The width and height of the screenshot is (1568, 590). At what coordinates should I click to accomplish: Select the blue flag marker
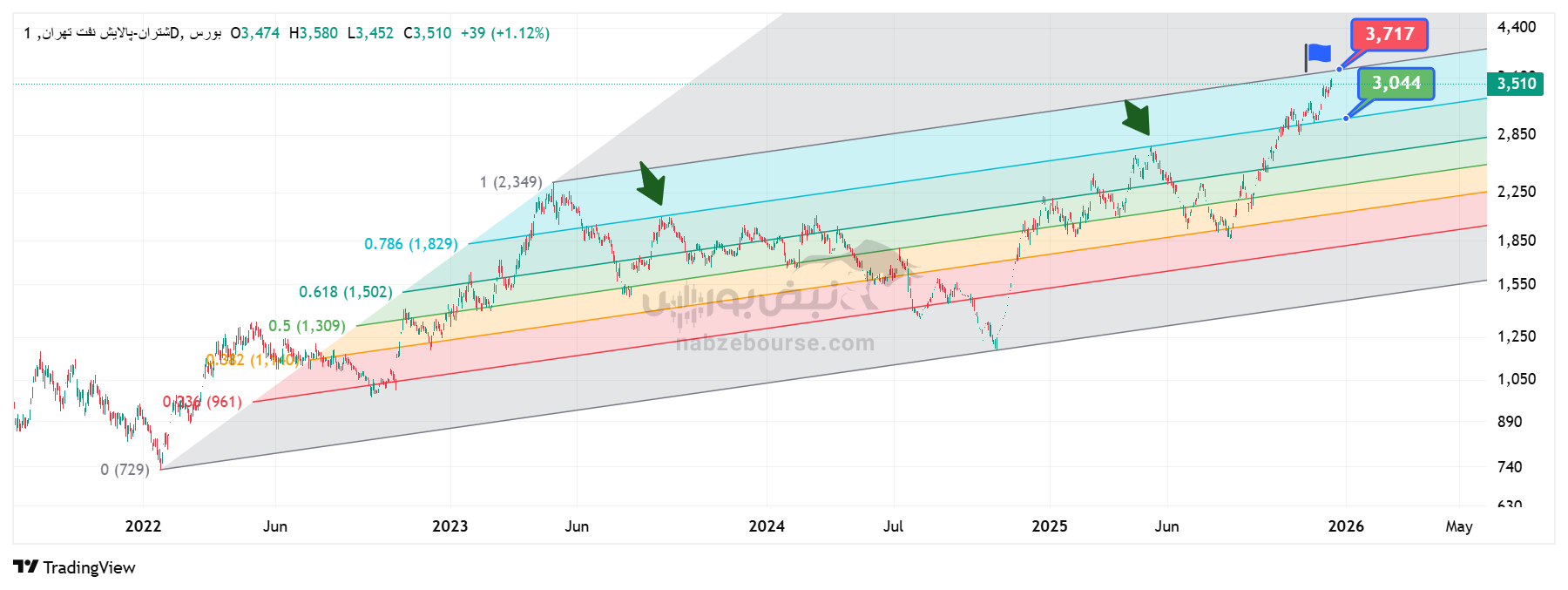pyautogui.click(x=1318, y=55)
